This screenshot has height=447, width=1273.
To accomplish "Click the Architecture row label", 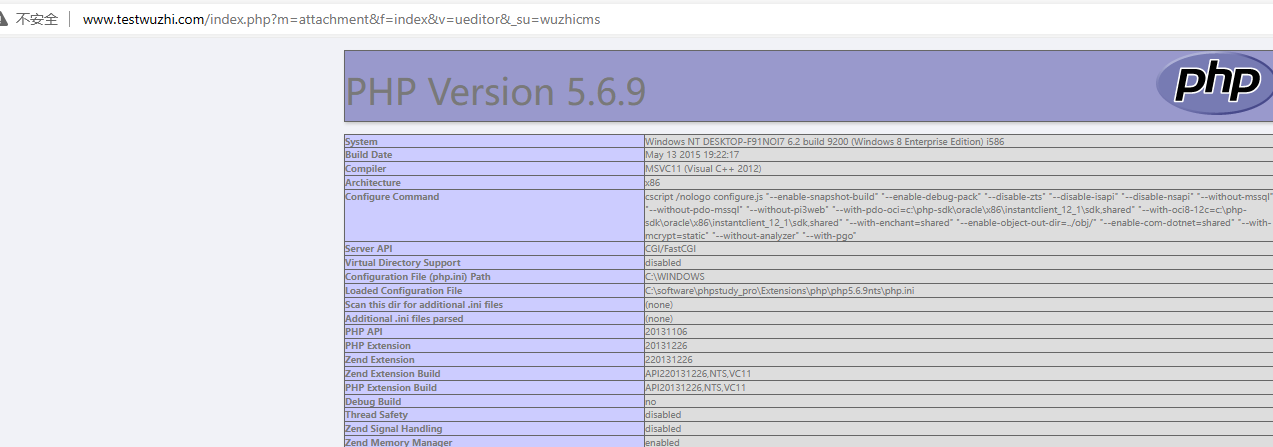I will [373, 183].
